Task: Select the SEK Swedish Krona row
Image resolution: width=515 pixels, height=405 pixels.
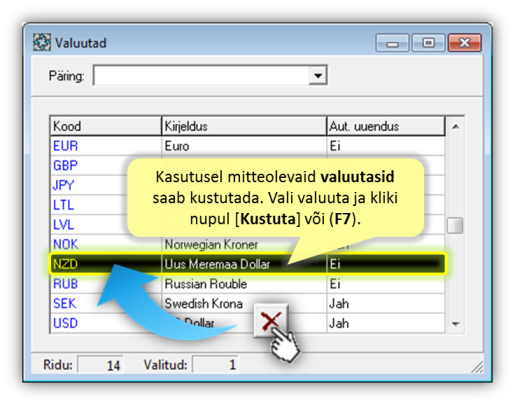Action: click(x=247, y=303)
